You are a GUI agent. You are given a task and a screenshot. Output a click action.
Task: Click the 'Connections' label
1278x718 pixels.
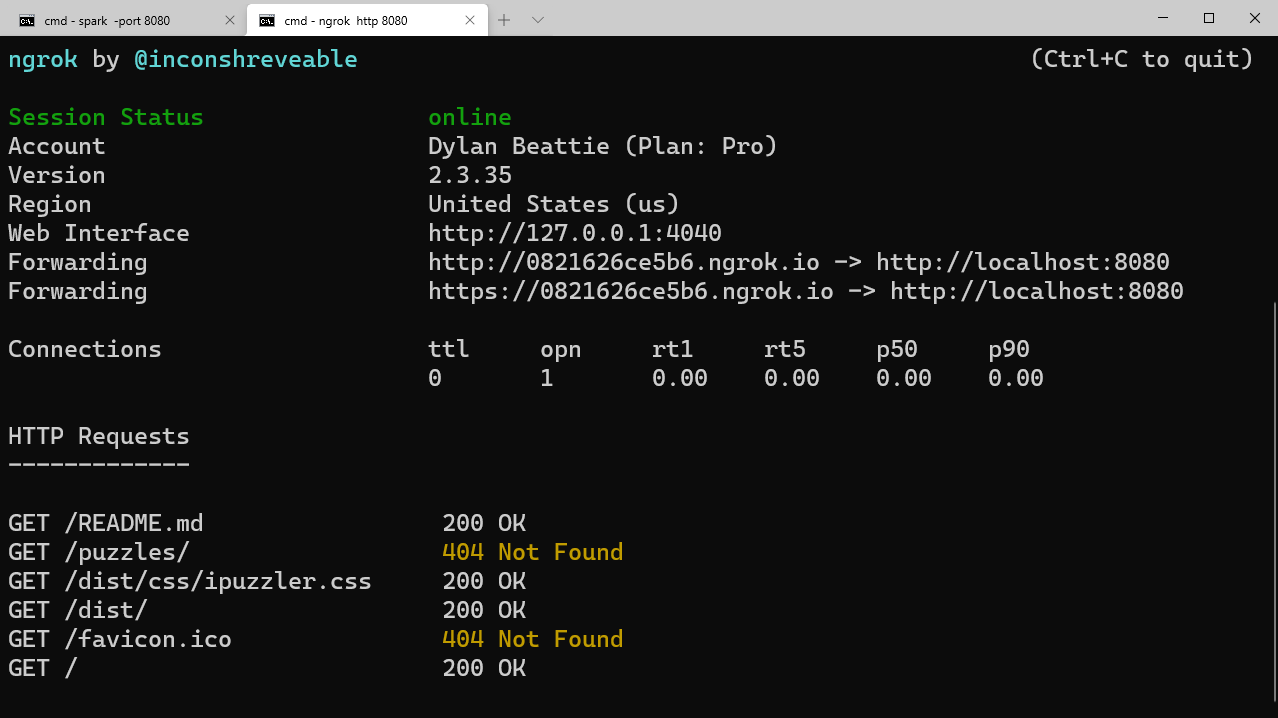(85, 349)
